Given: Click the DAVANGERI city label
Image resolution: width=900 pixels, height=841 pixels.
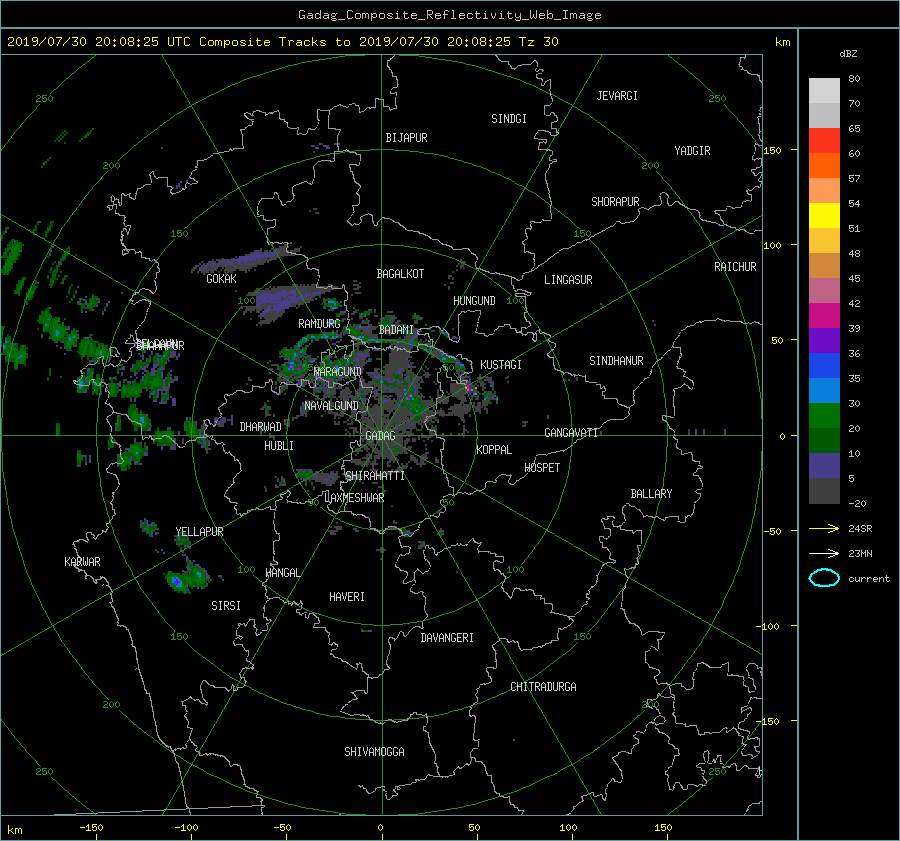Looking at the screenshot, I should pyautogui.click(x=447, y=638).
